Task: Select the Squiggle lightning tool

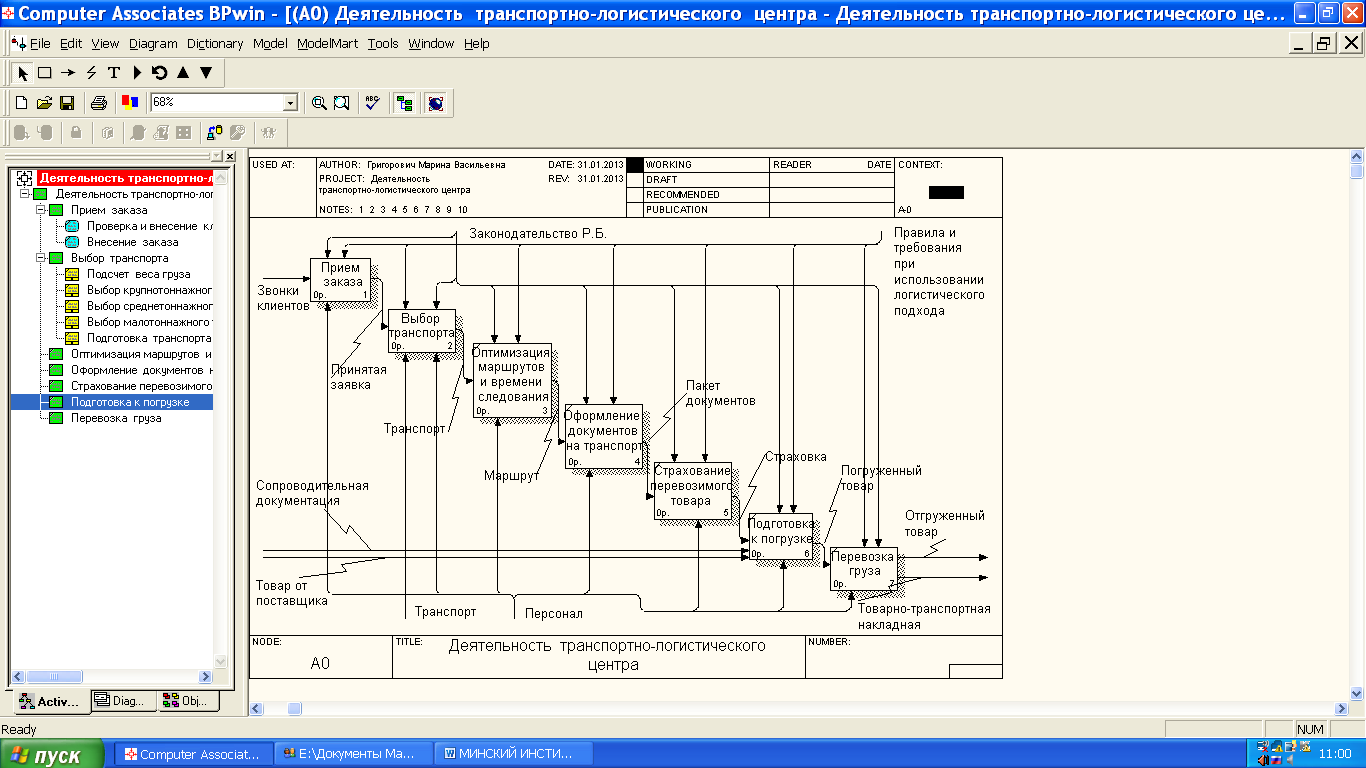Action: coord(91,73)
